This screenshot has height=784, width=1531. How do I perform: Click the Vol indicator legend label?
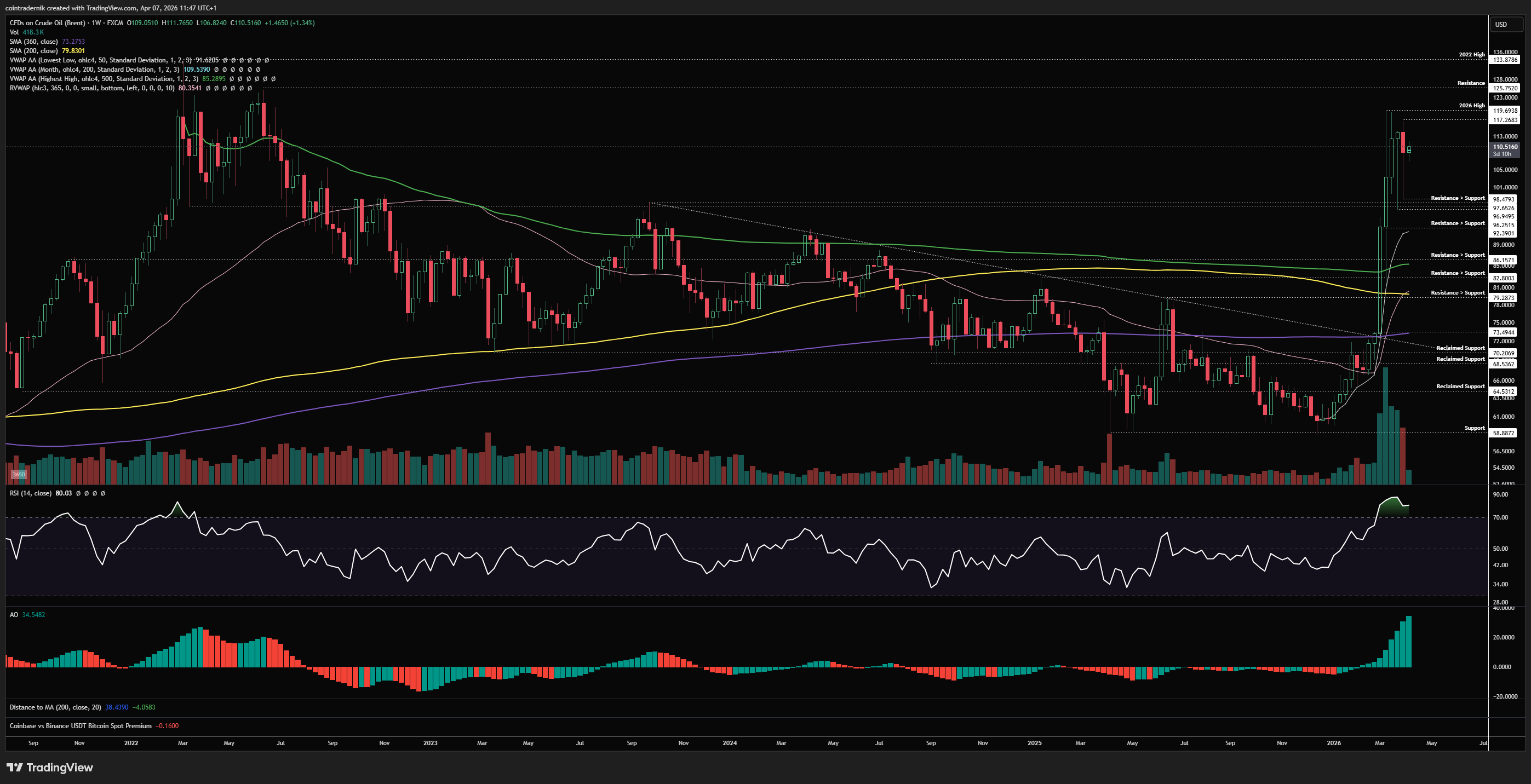pos(14,32)
